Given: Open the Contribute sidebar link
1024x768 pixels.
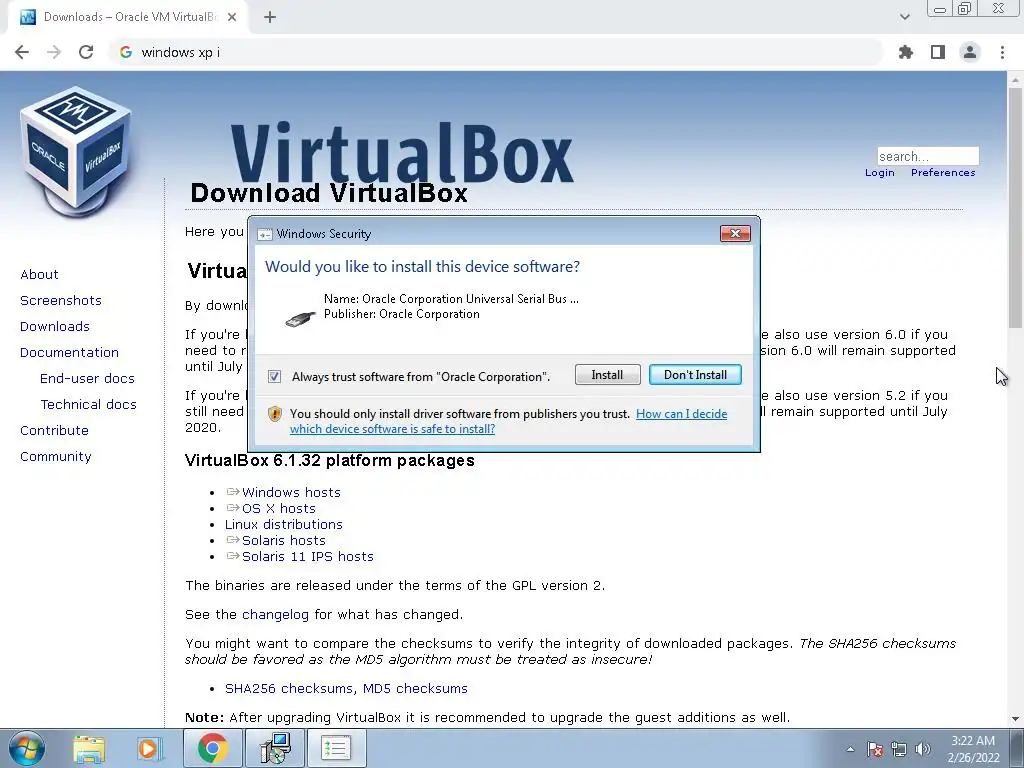Looking at the screenshot, I should (x=54, y=431).
